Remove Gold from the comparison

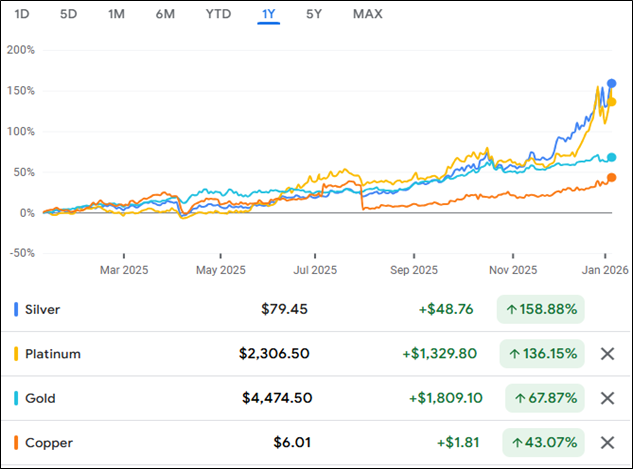[x=606, y=398]
